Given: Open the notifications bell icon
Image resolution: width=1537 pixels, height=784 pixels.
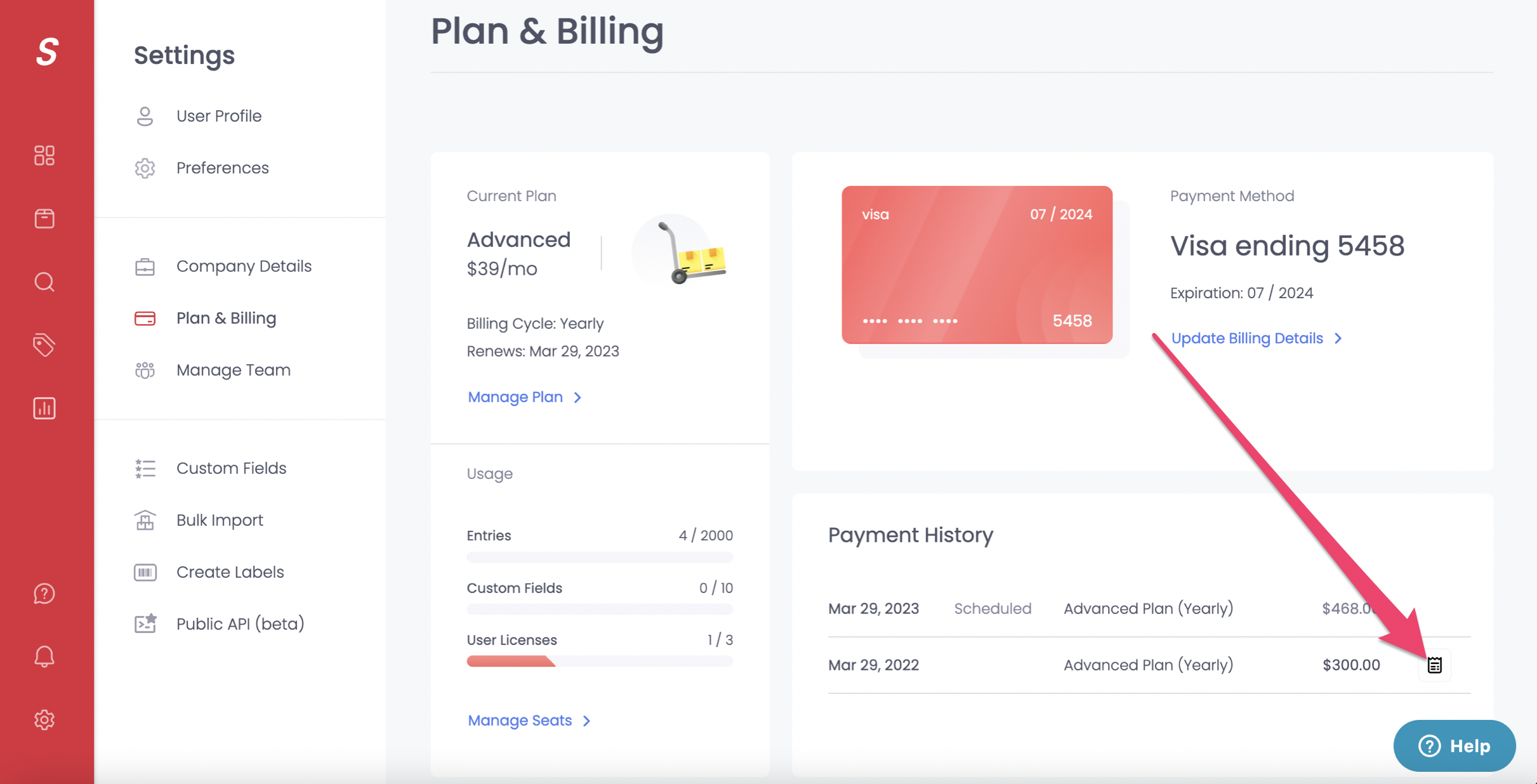Looking at the screenshot, I should [44, 657].
